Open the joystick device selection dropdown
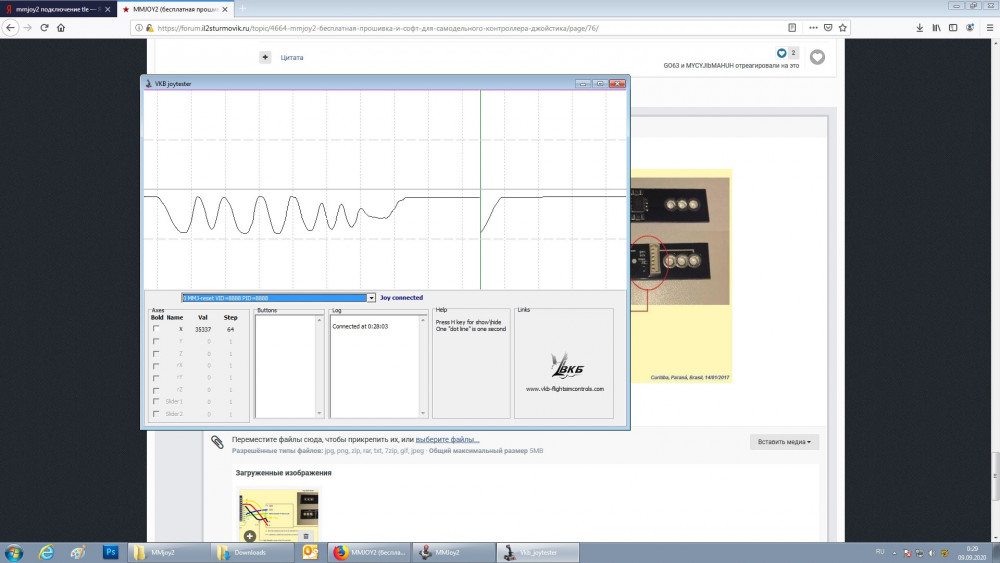1000x563 pixels. click(x=371, y=298)
